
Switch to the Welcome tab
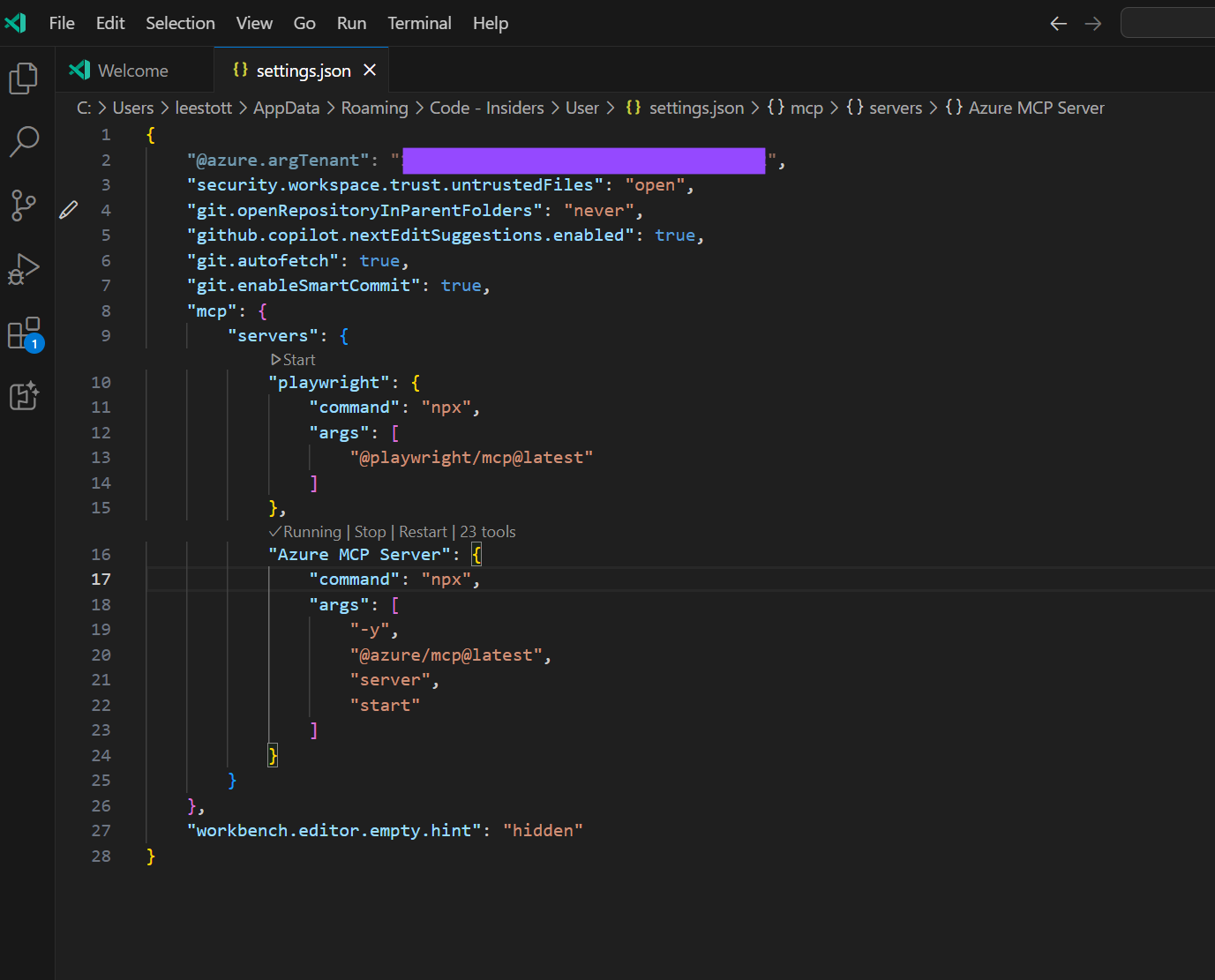pos(132,71)
